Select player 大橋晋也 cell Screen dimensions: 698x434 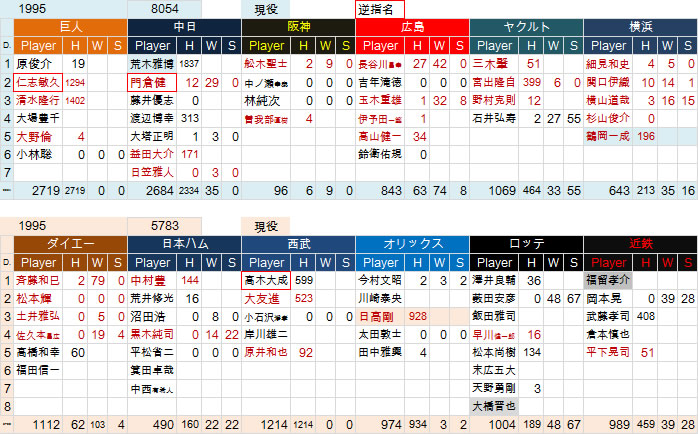point(494,407)
